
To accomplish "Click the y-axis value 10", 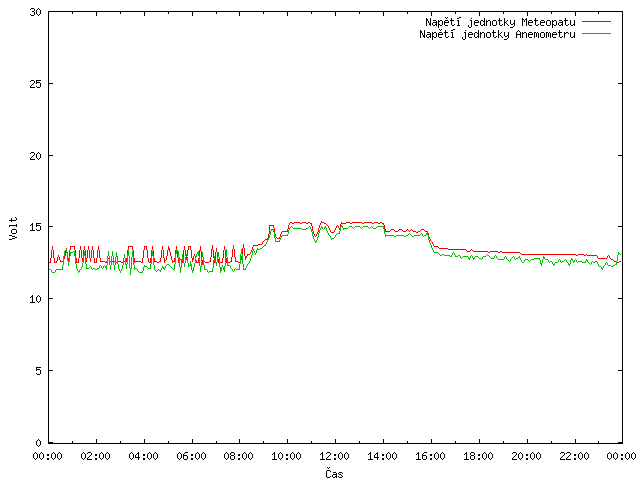I will (x=36, y=299).
